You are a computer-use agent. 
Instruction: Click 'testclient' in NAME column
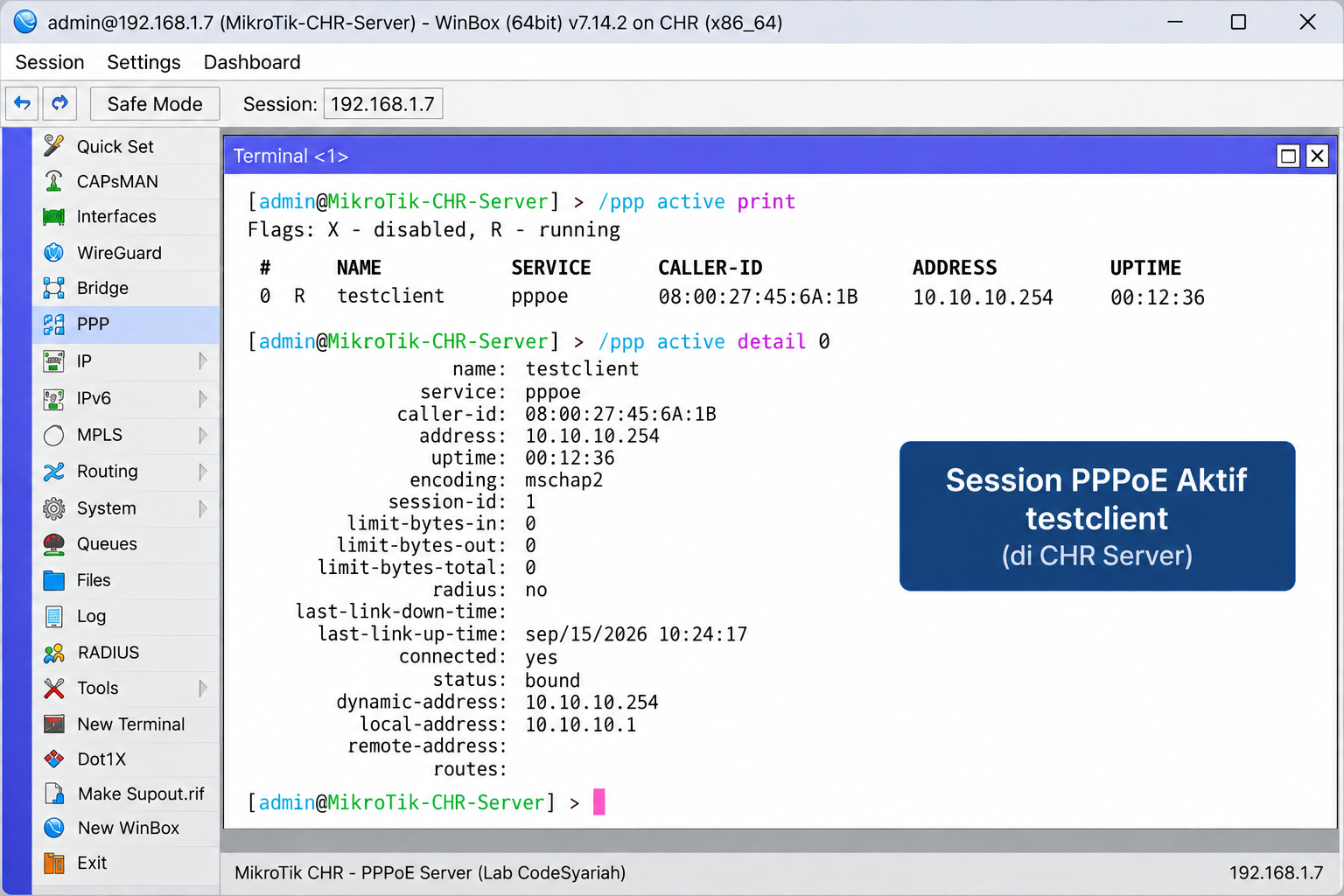point(390,297)
